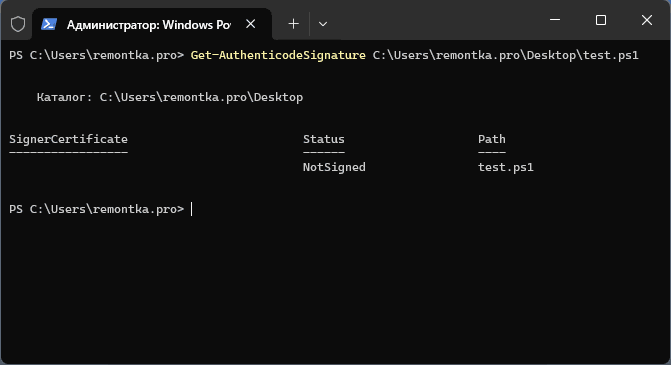
Task: Open a new tab with the plus button
Action: tap(294, 24)
